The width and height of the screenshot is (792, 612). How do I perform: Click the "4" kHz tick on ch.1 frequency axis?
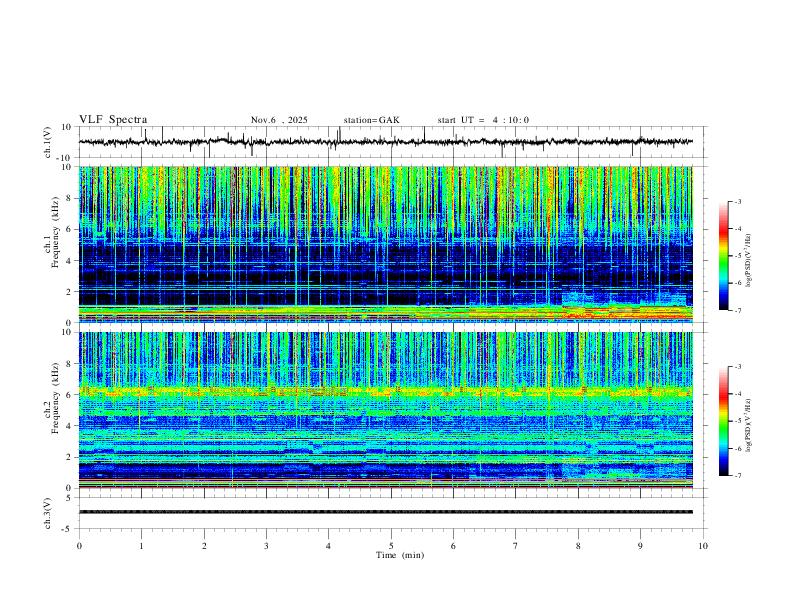coord(71,261)
